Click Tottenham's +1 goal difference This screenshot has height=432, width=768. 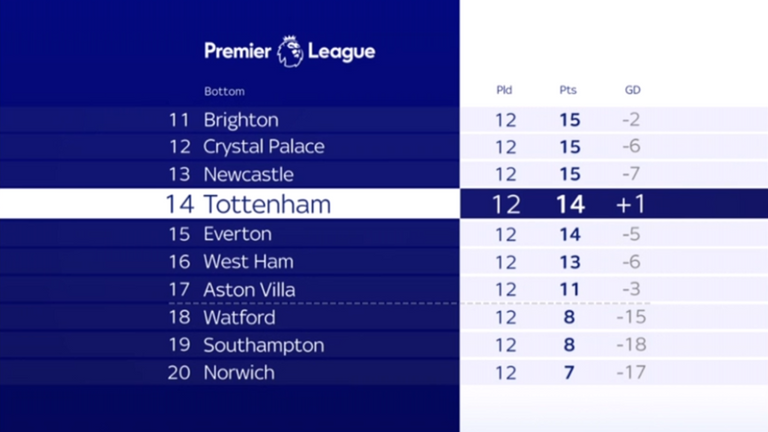tap(630, 204)
